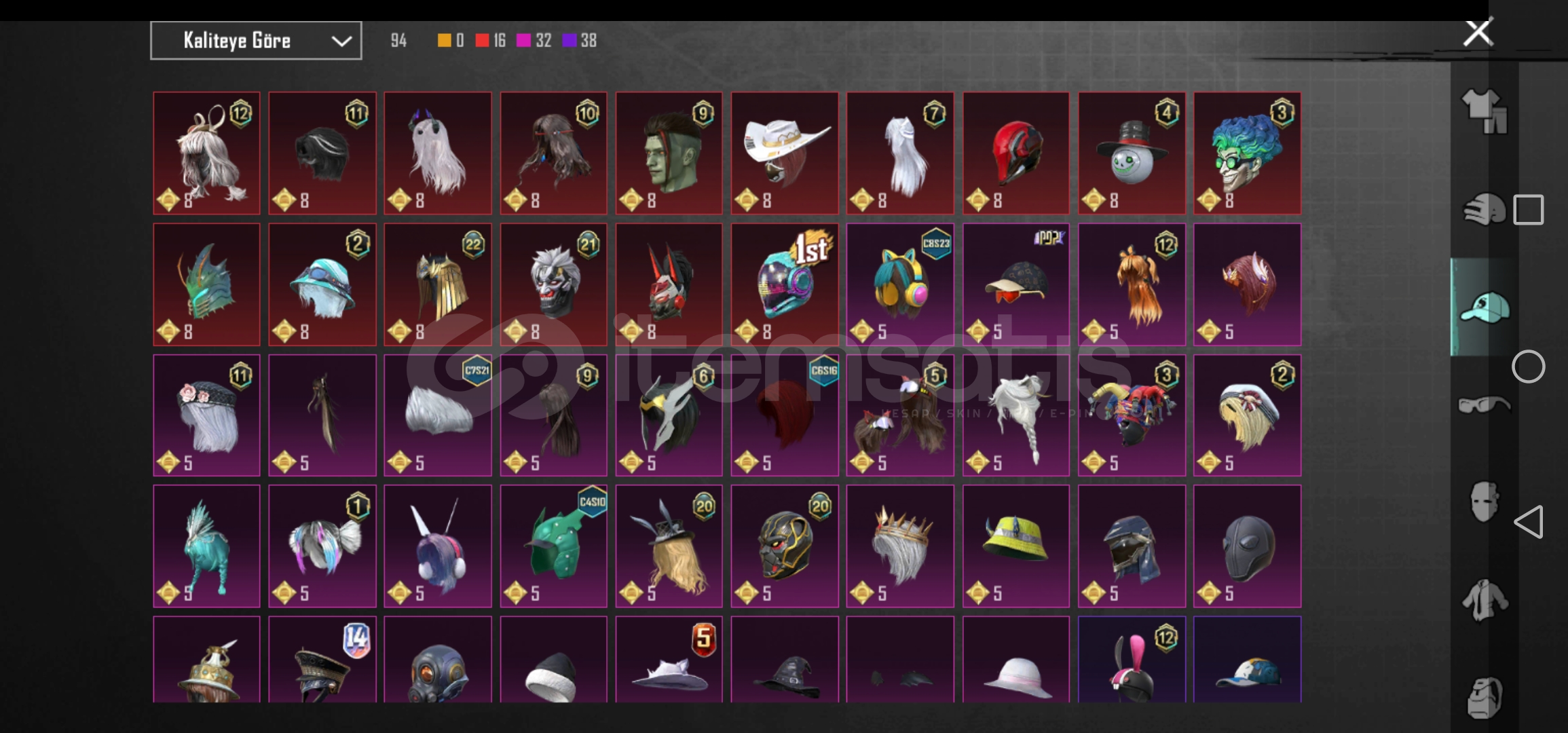
Task: Open the Kaliteye Göre sort dropdown
Action: pyautogui.click(x=256, y=41)
